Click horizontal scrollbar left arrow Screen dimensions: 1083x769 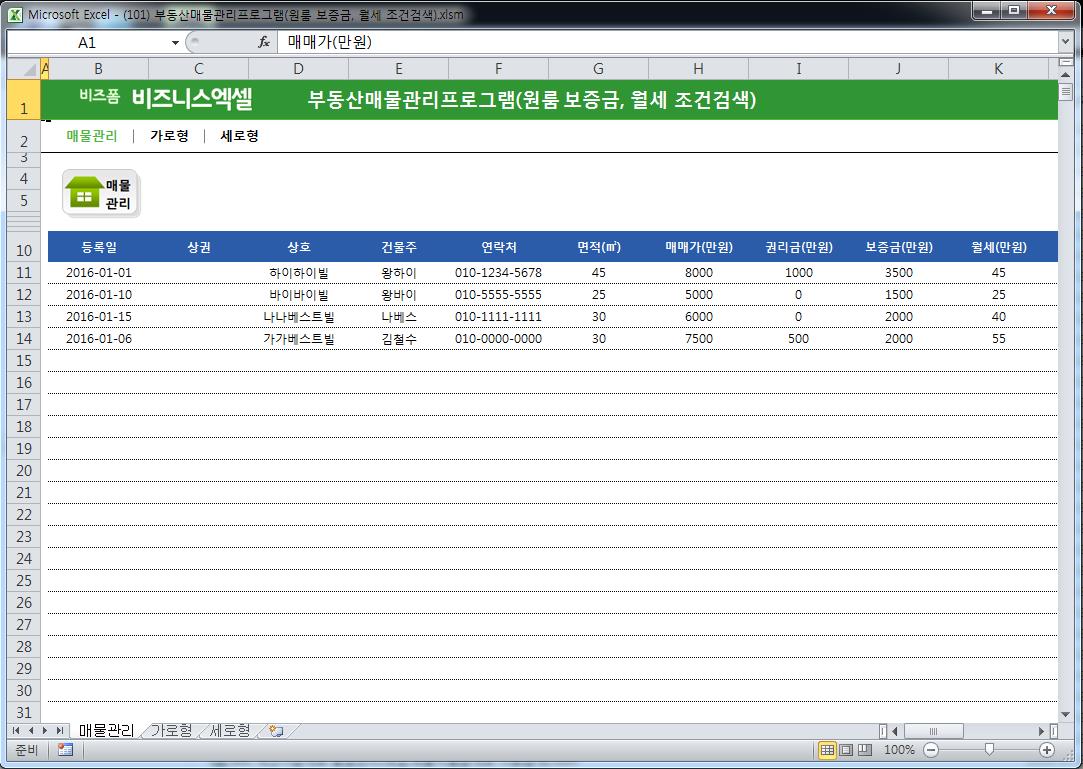pyautogui.click(x=895, y=731)
